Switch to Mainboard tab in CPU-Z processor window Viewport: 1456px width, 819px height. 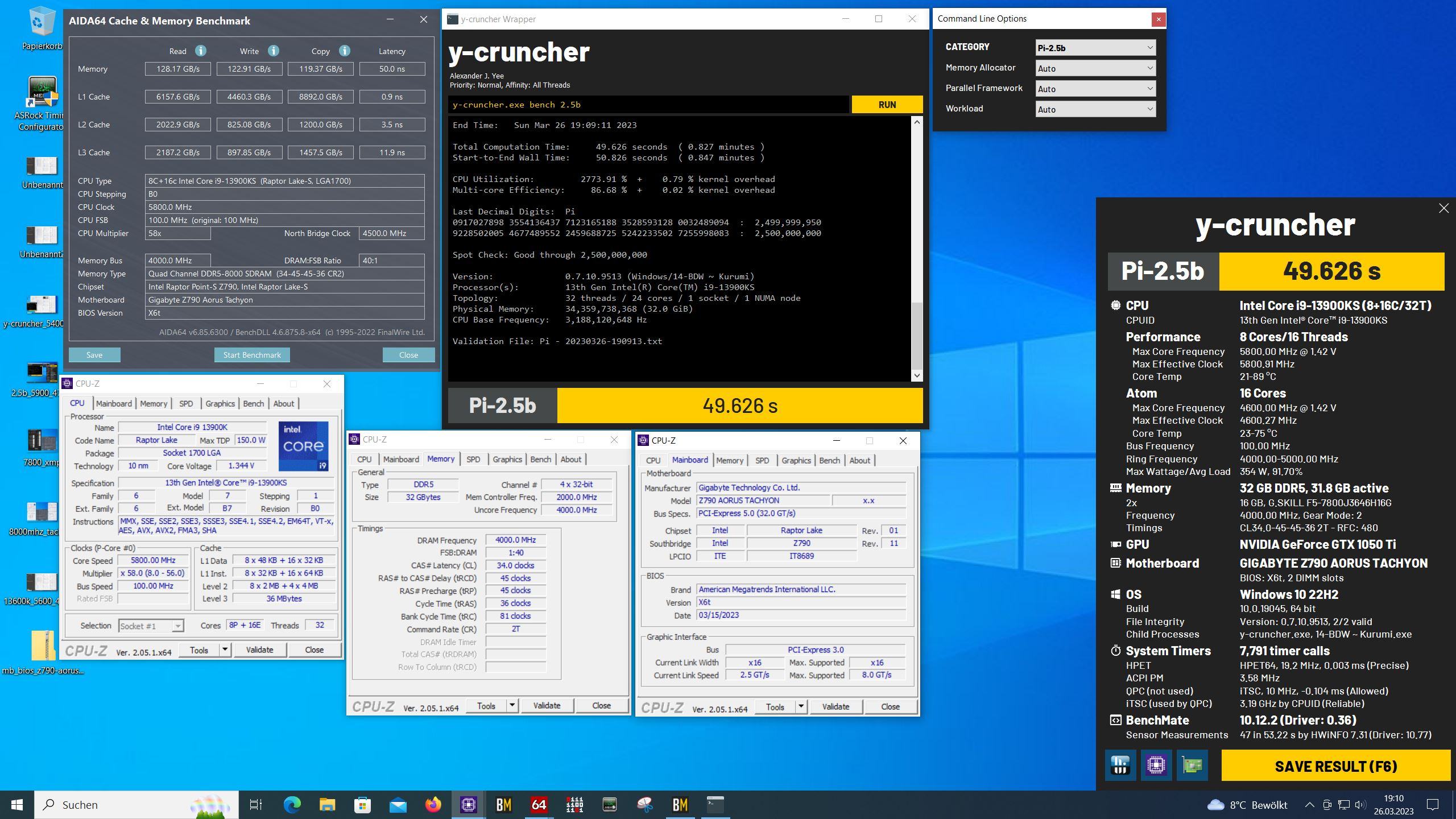[114, 403]
